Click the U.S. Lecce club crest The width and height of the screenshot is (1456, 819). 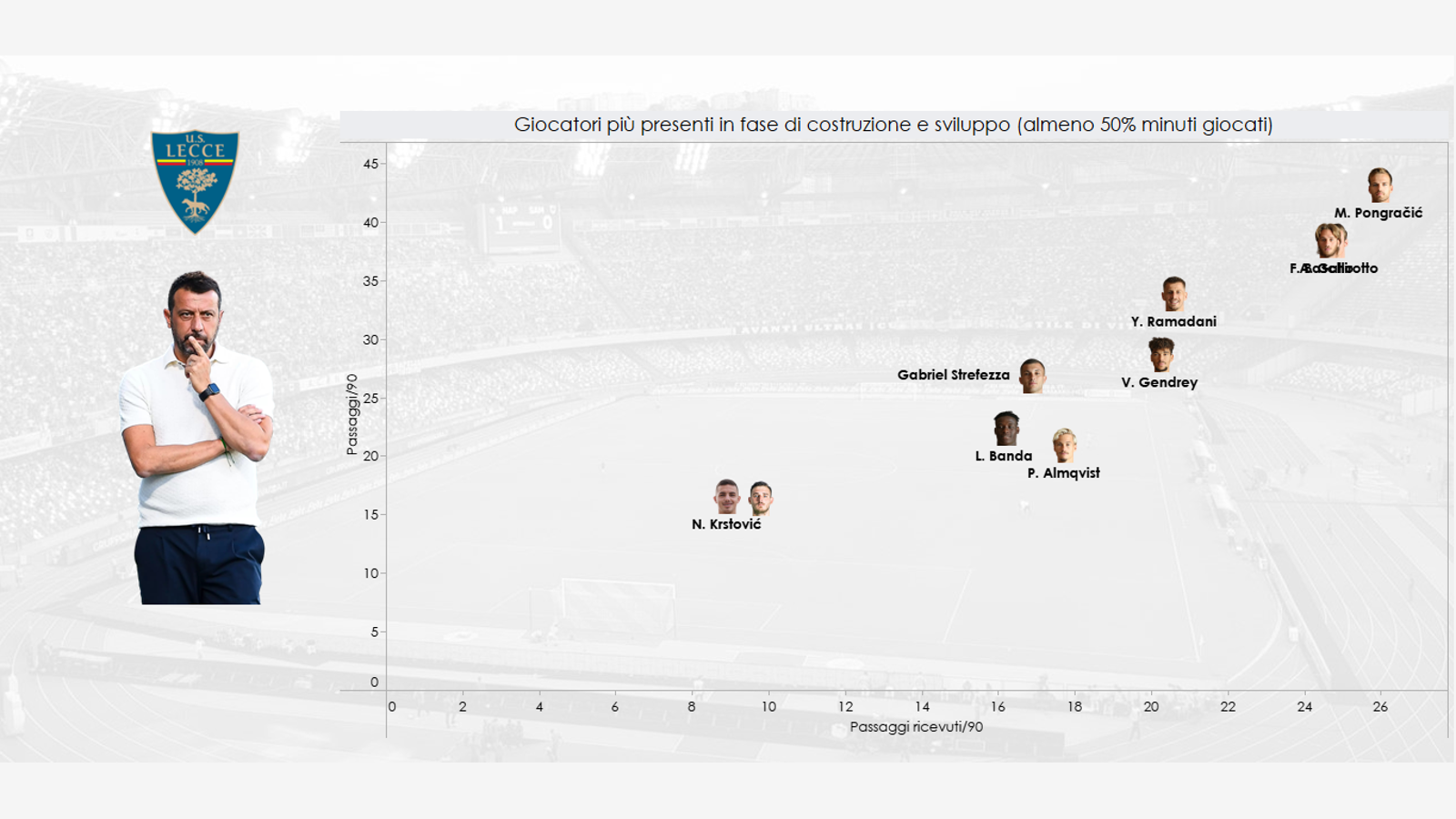point(195,181)
